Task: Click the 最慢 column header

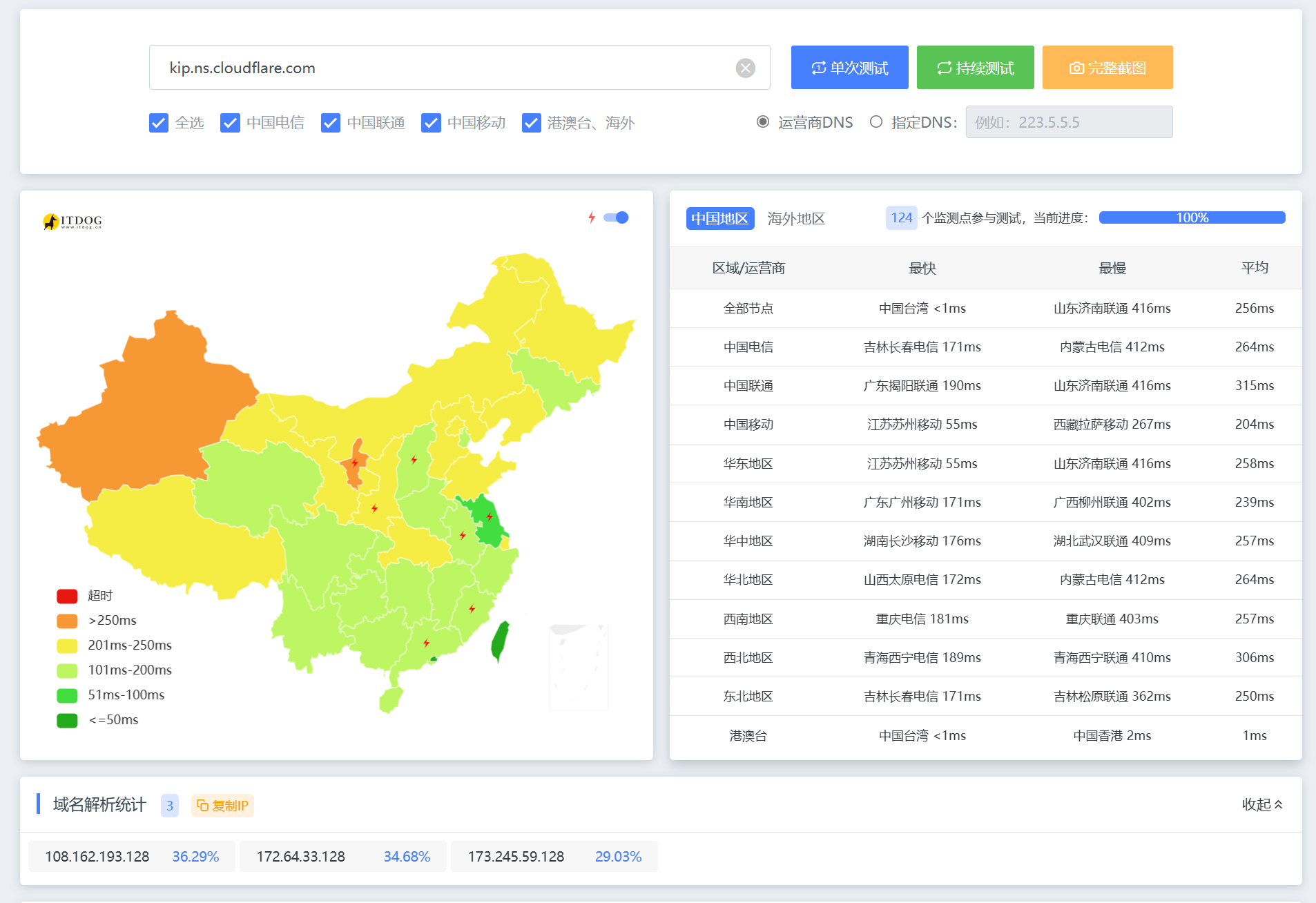Action: [1112, 268]
